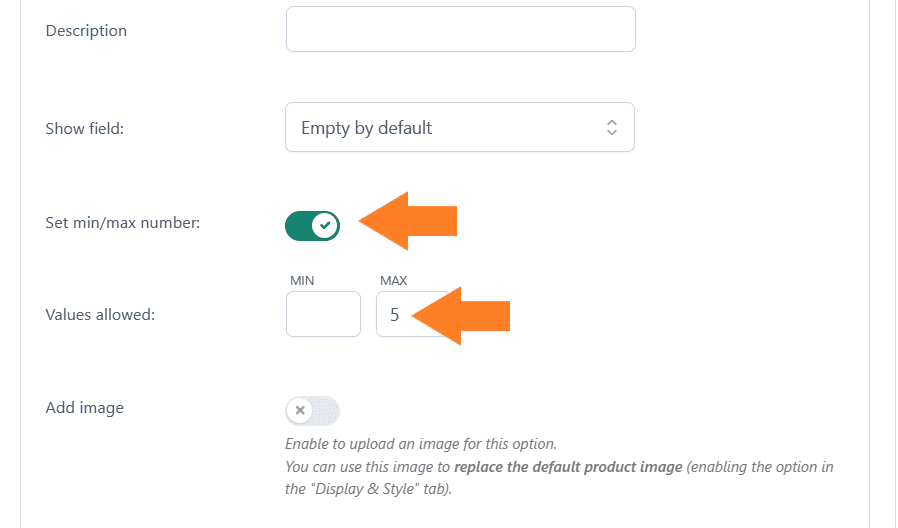Click the checkmark knob on min/max toggle

click(325, 226)
